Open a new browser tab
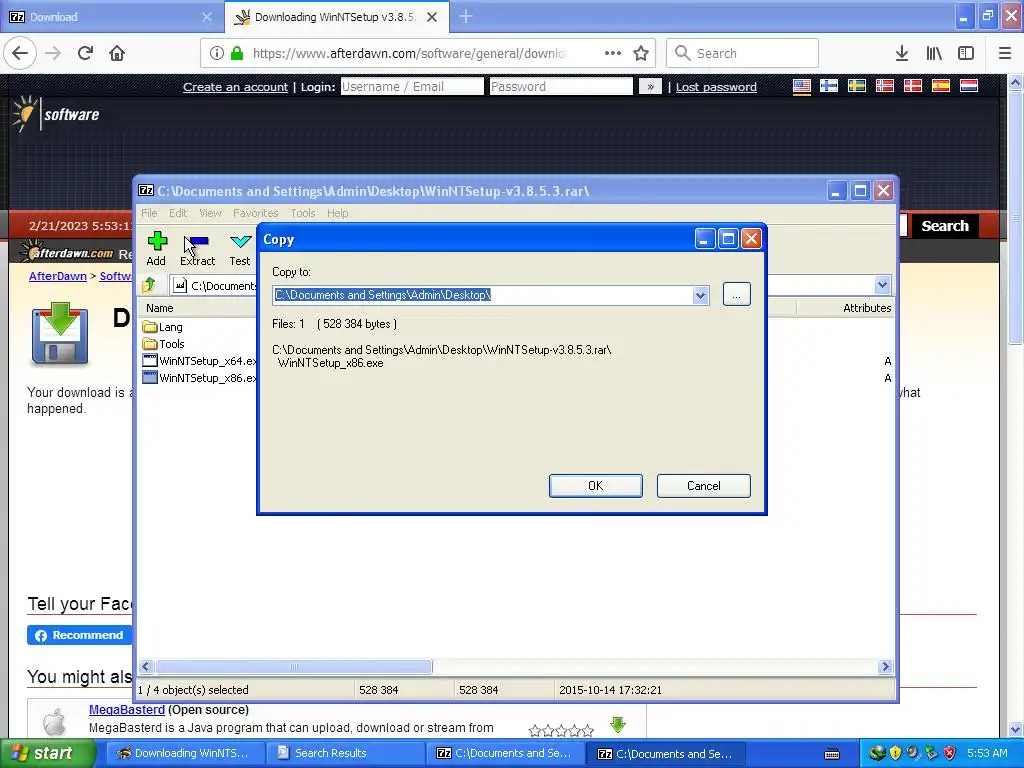This screenshot has width=1024, height=768. pyautogui.click(x=466, y=16)
